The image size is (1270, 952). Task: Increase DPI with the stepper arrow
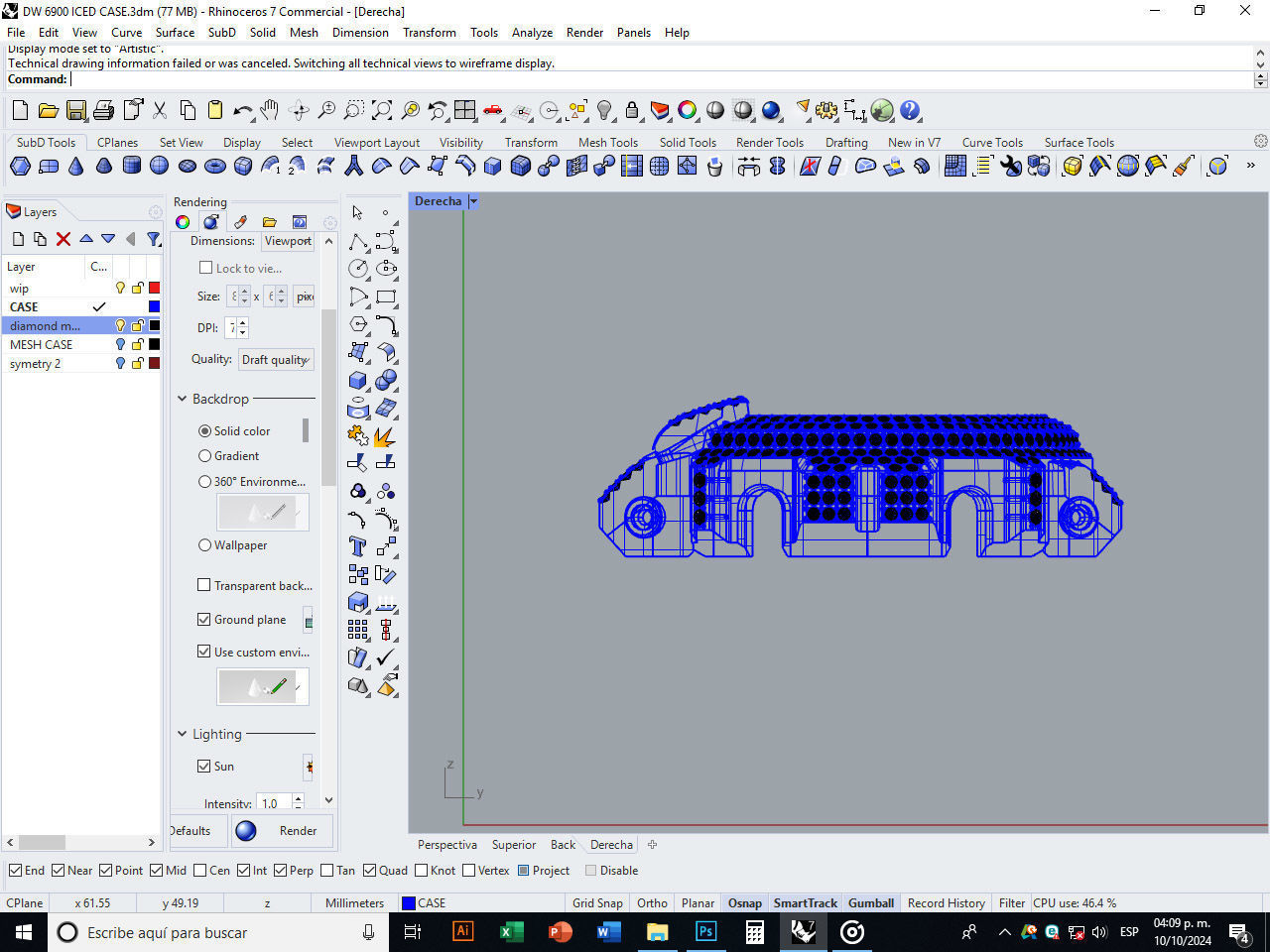pyautogui.click(x=242, y=322)
